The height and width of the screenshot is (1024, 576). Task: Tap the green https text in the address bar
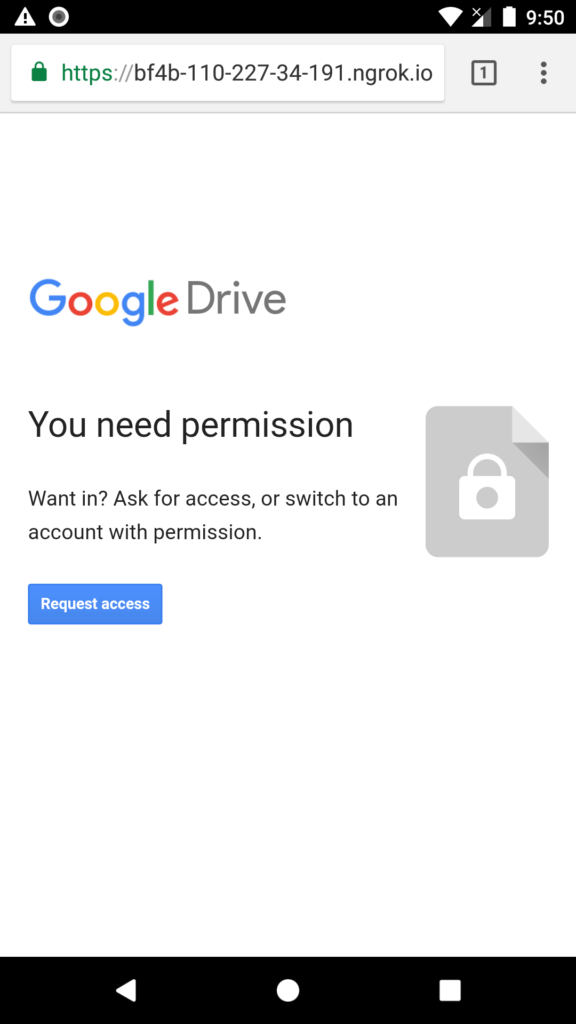pos(88,72)
